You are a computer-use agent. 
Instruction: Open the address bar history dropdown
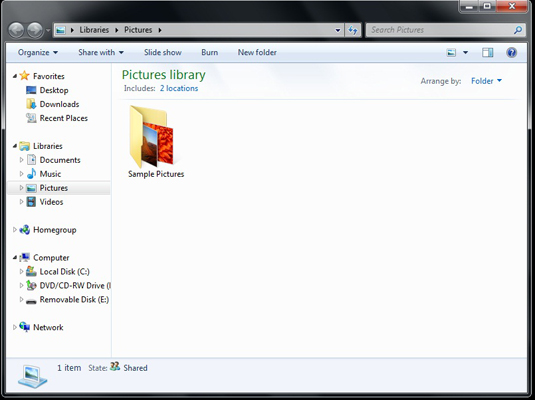(337, 30)
